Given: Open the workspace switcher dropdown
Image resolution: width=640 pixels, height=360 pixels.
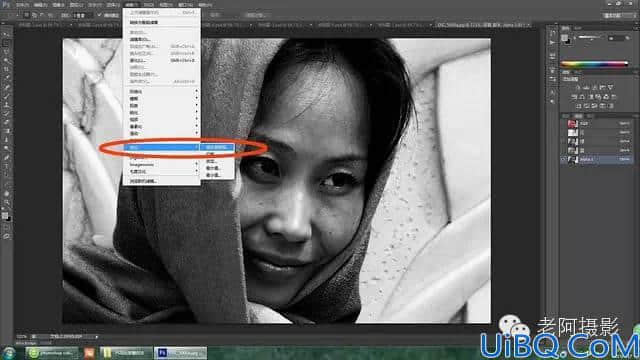Looking at the screenshot, I should (x=619, y=15).
